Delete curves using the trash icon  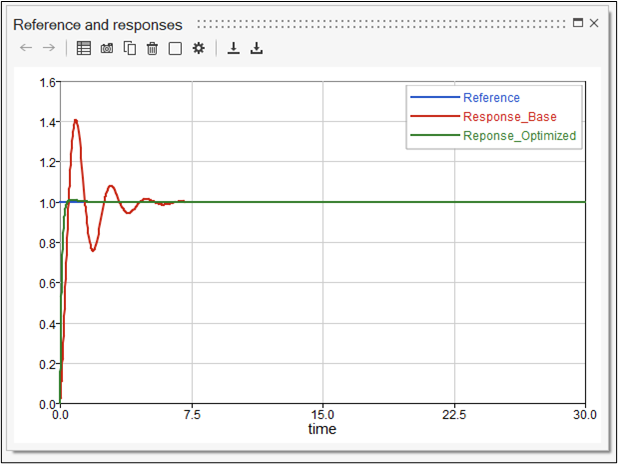pos(152,48)
